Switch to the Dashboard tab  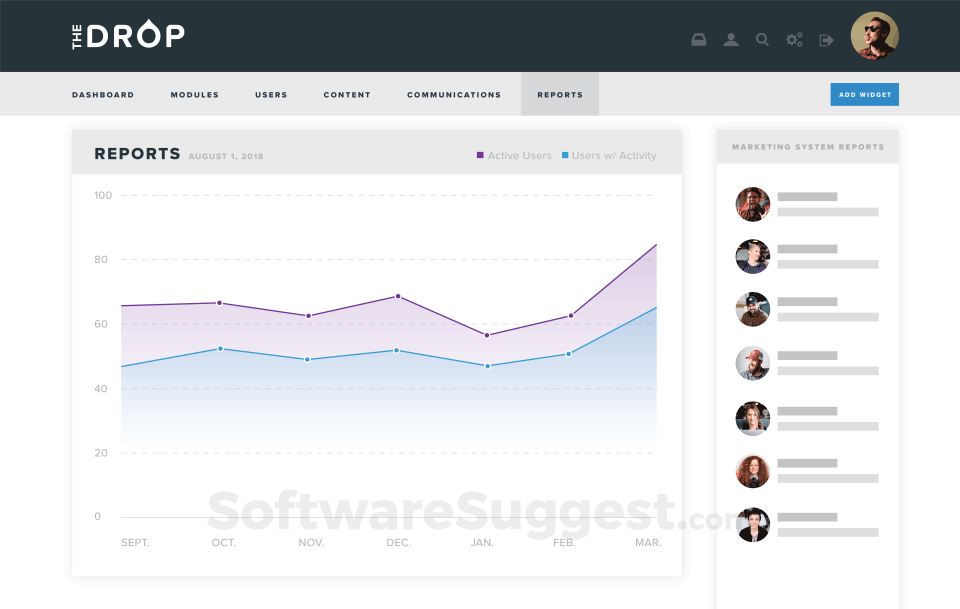(x=103, y=95)
